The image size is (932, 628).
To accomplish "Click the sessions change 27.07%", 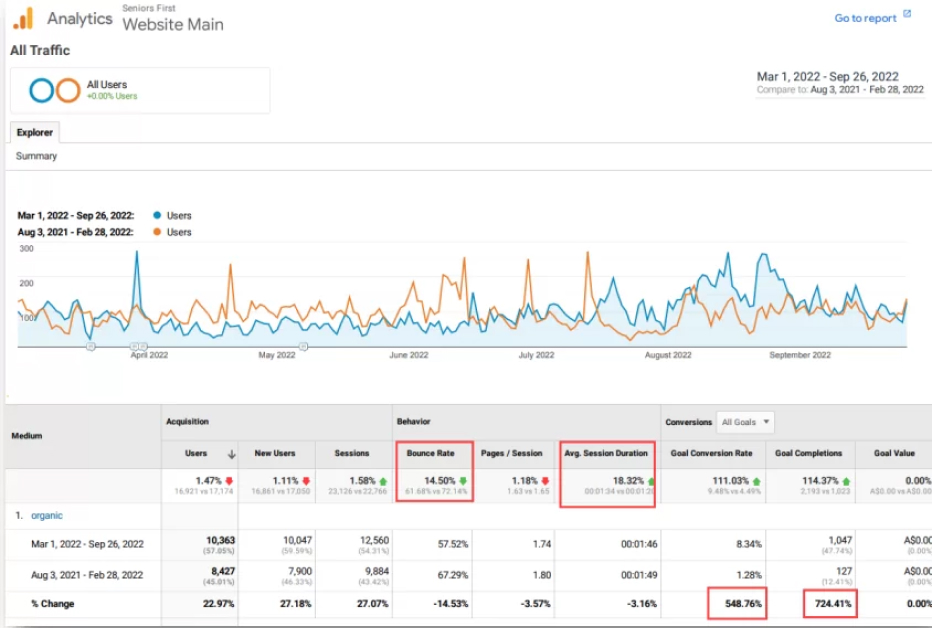I will (x=372, y=604).
